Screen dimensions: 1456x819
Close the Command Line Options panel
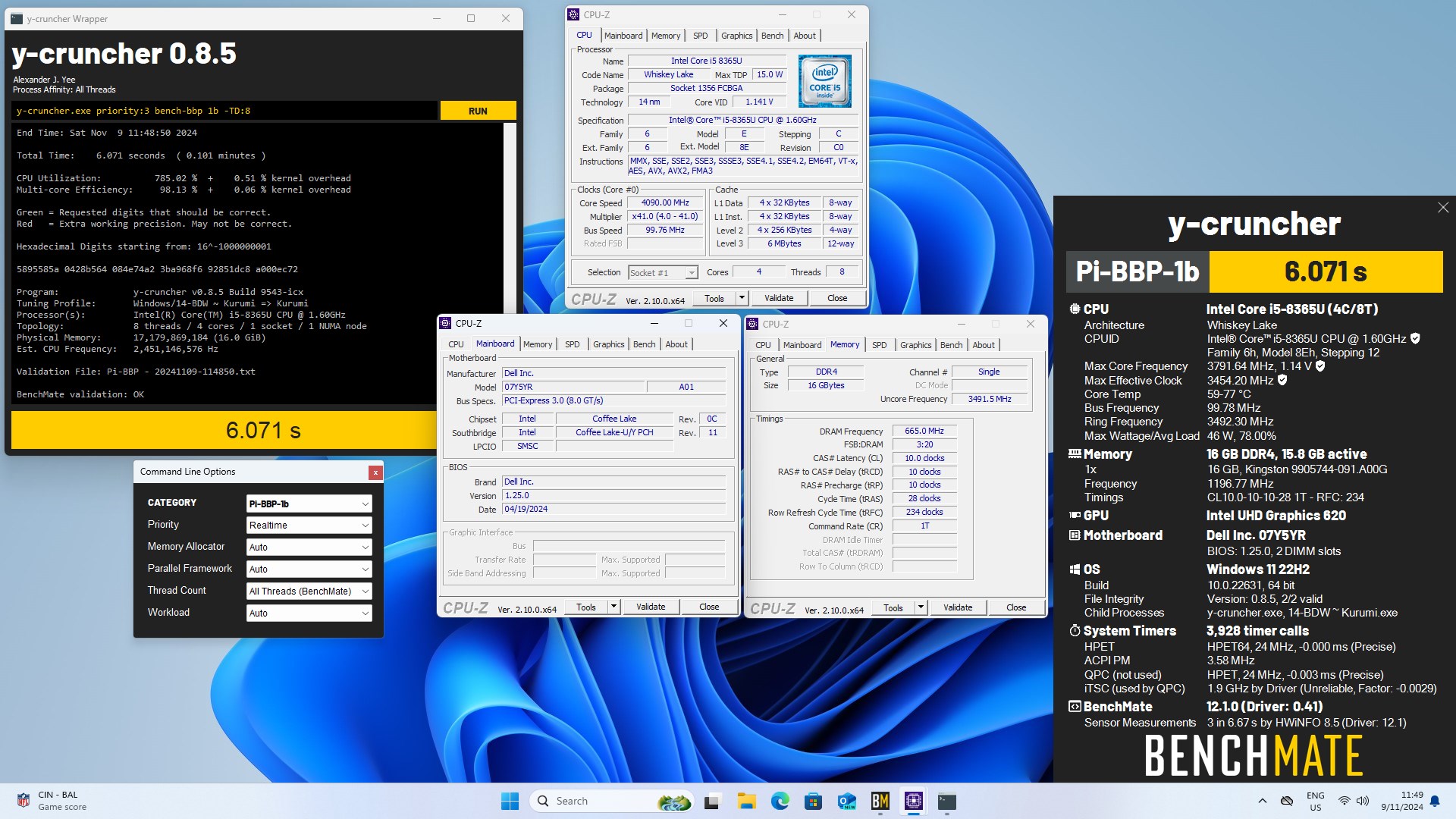tap(375, 472)
